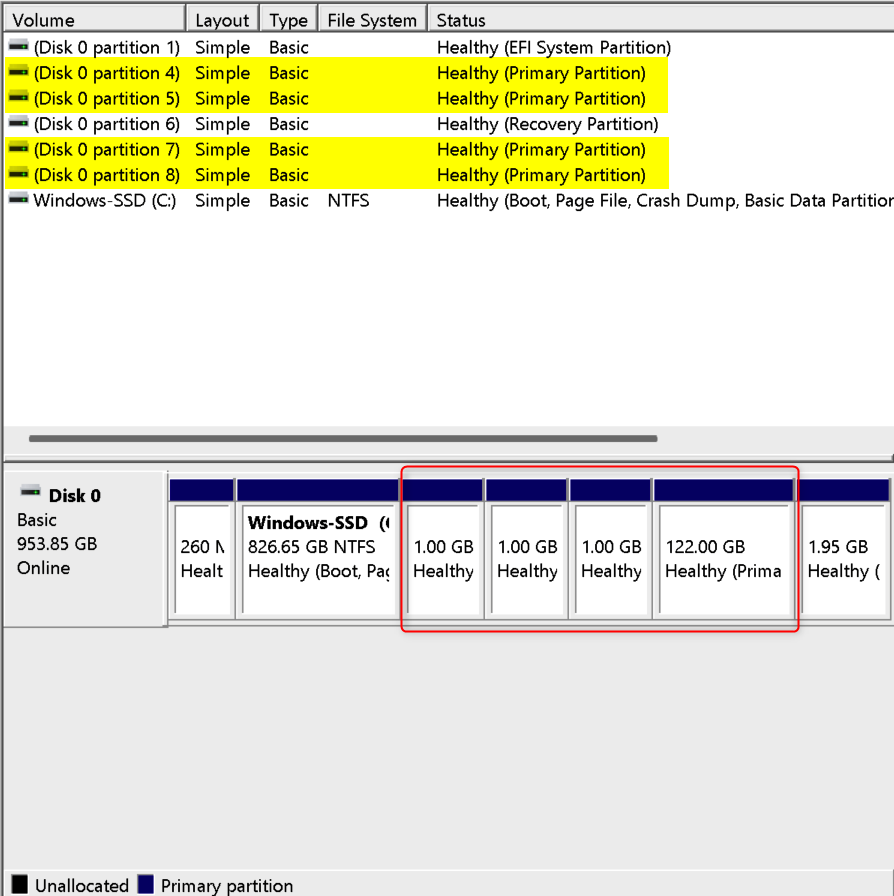Viewport: 894px width, 896px height.
Task: Click the drive icon beside Disk 0 partition 4
Action: (17, 73)
